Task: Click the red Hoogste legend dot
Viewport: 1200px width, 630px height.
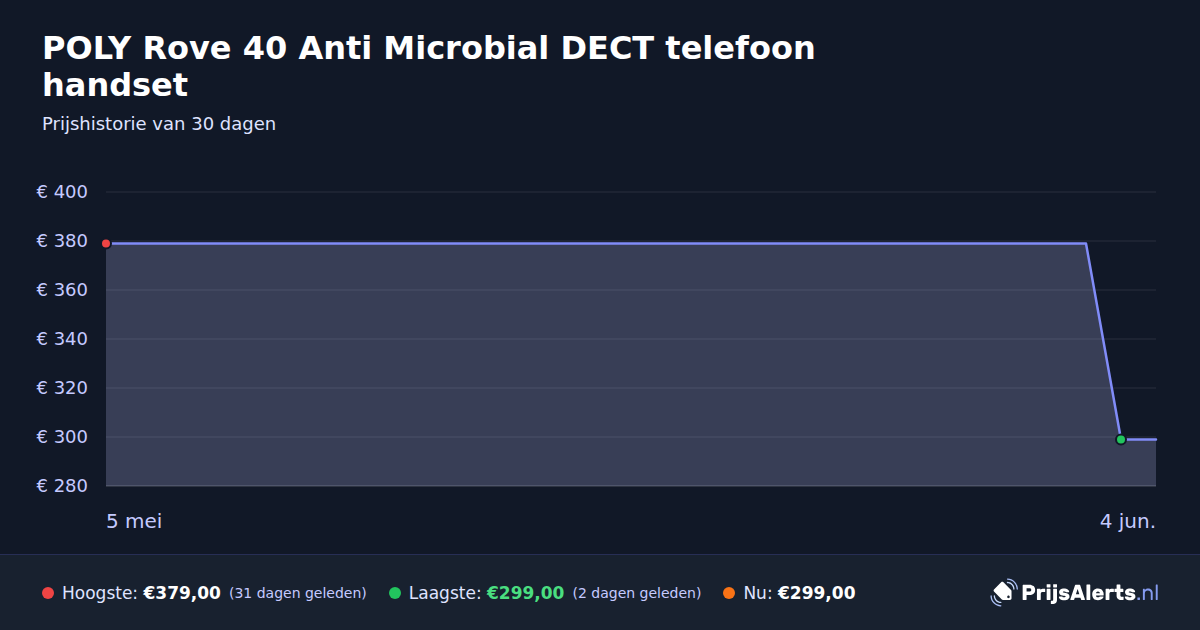Action: point(48,593)
